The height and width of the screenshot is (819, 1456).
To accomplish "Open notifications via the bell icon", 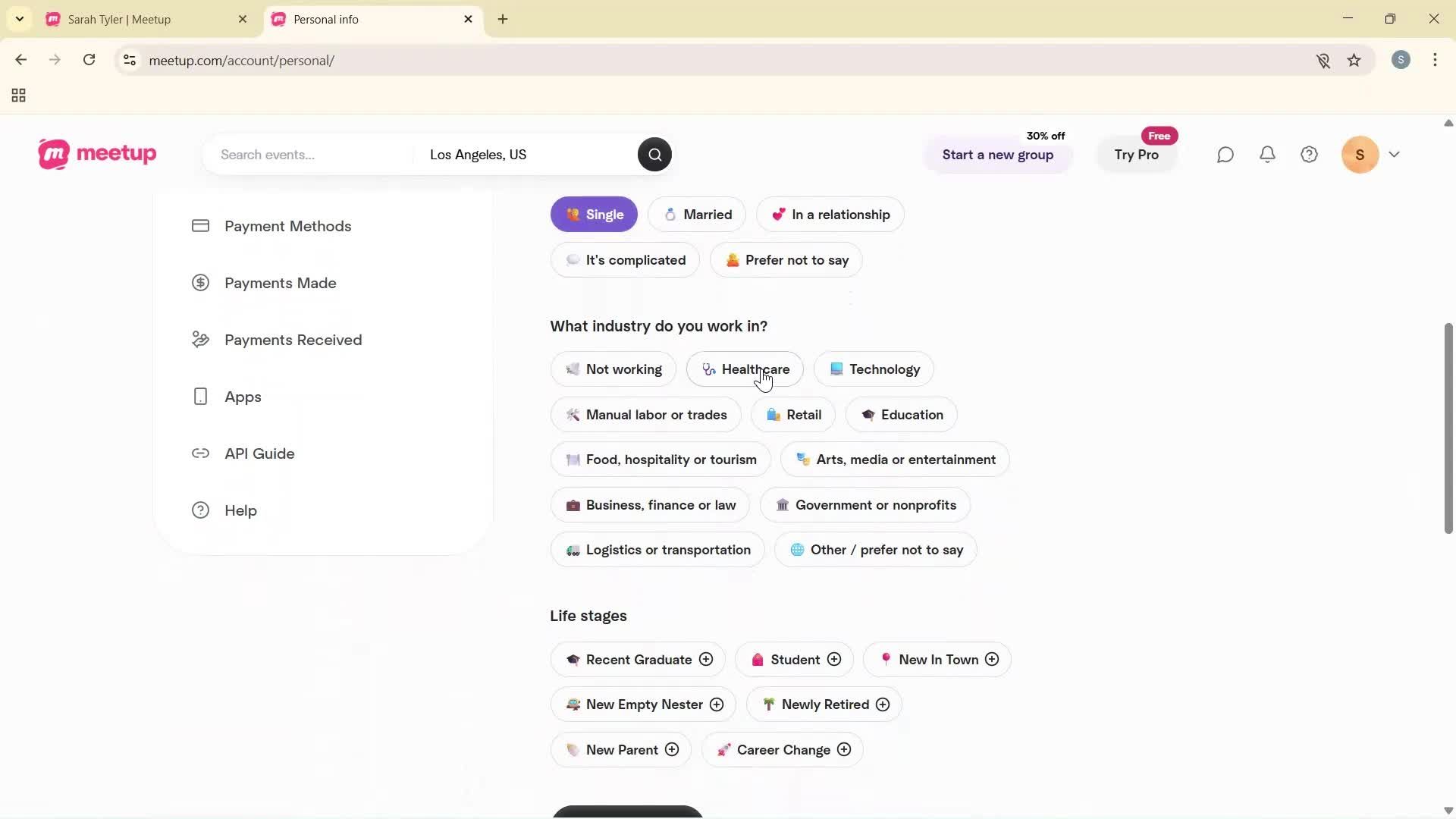I will click(1267, 154).
